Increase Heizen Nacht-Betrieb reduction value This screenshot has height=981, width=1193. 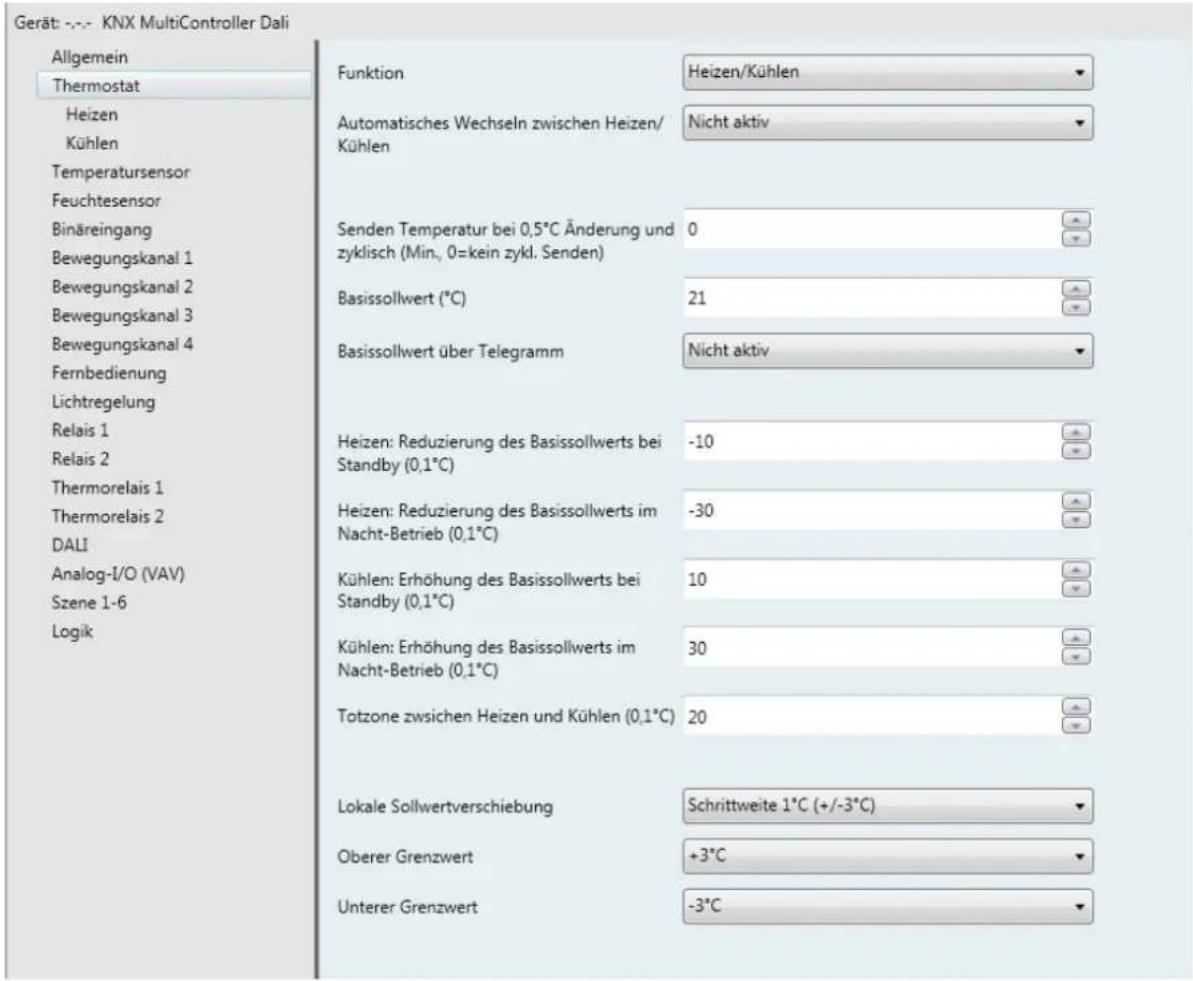click(1076, 501)
